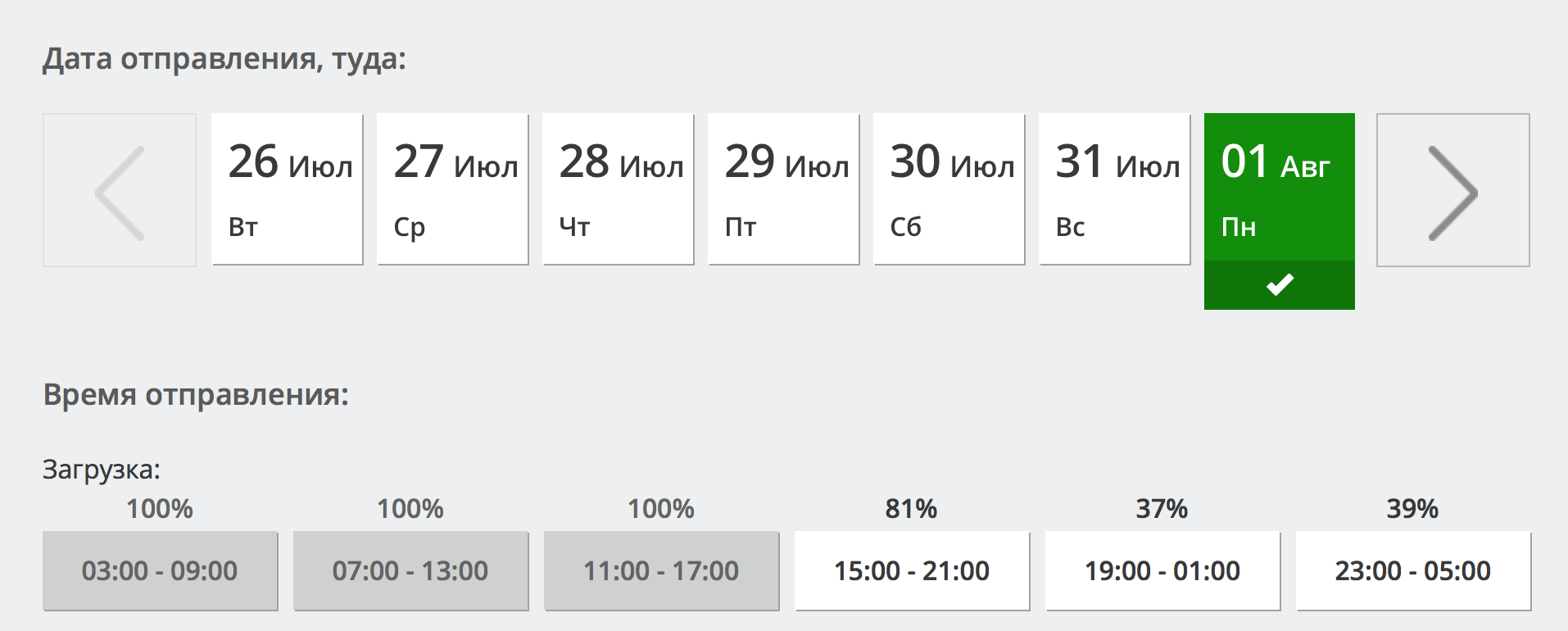Choose the 07:00 - 13:00 departure window
This screenshot has width=1568, height=631.
pyautogui.click(x=410, y=570)
